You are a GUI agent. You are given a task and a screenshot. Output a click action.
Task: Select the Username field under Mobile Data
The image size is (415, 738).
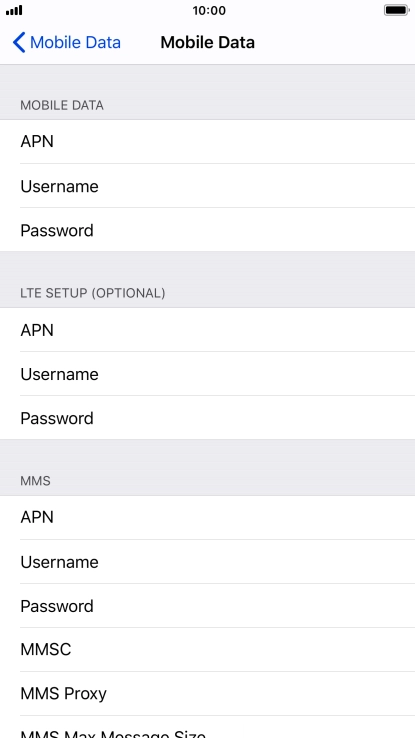[208, 186]
